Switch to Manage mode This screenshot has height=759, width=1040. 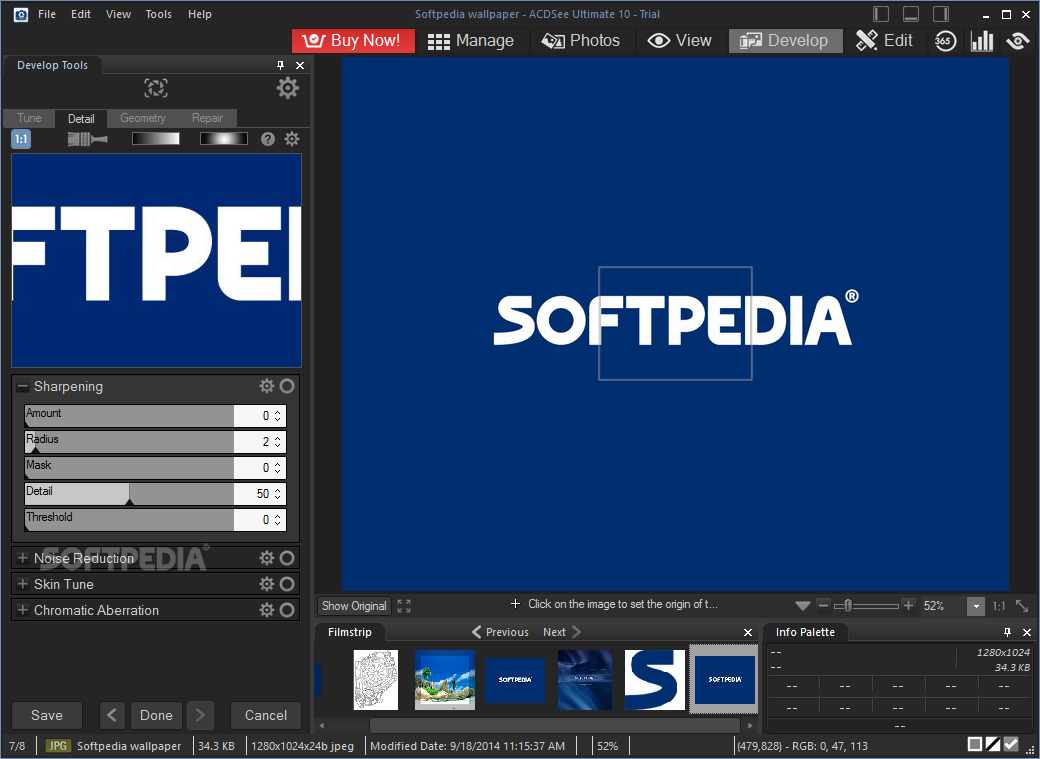click(471, 40)
